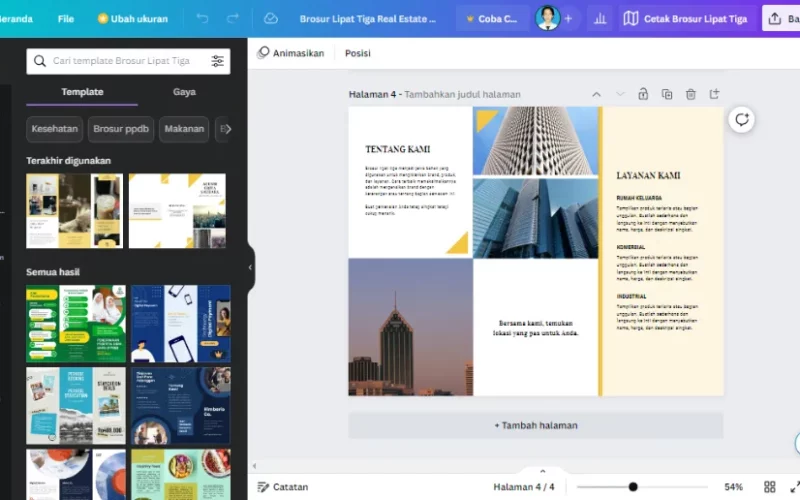The width and height of the screenshot is (800, 500).
Task: Select orange circle navy template
Action: click(76, 474)
